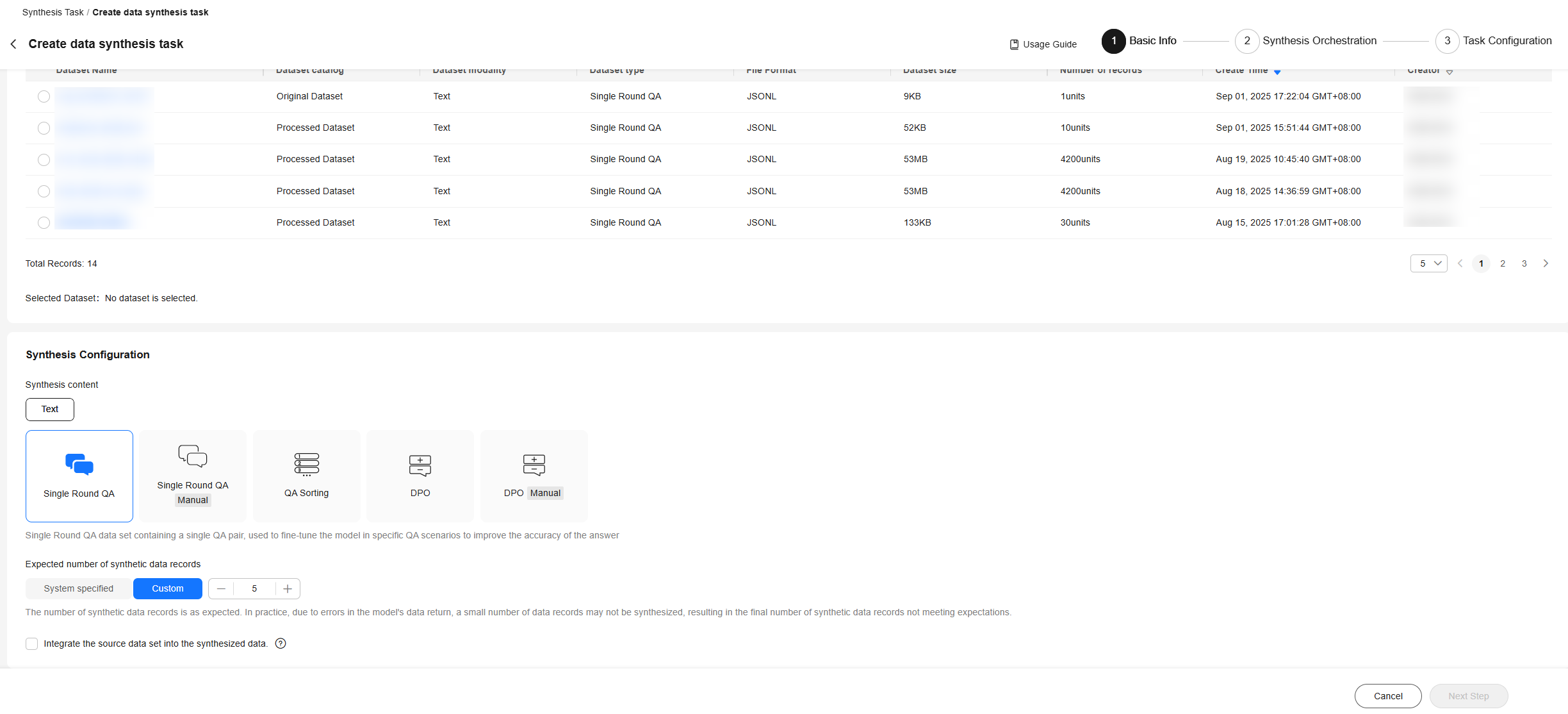Click the back arrow beside Create data synthesis task

13,44
